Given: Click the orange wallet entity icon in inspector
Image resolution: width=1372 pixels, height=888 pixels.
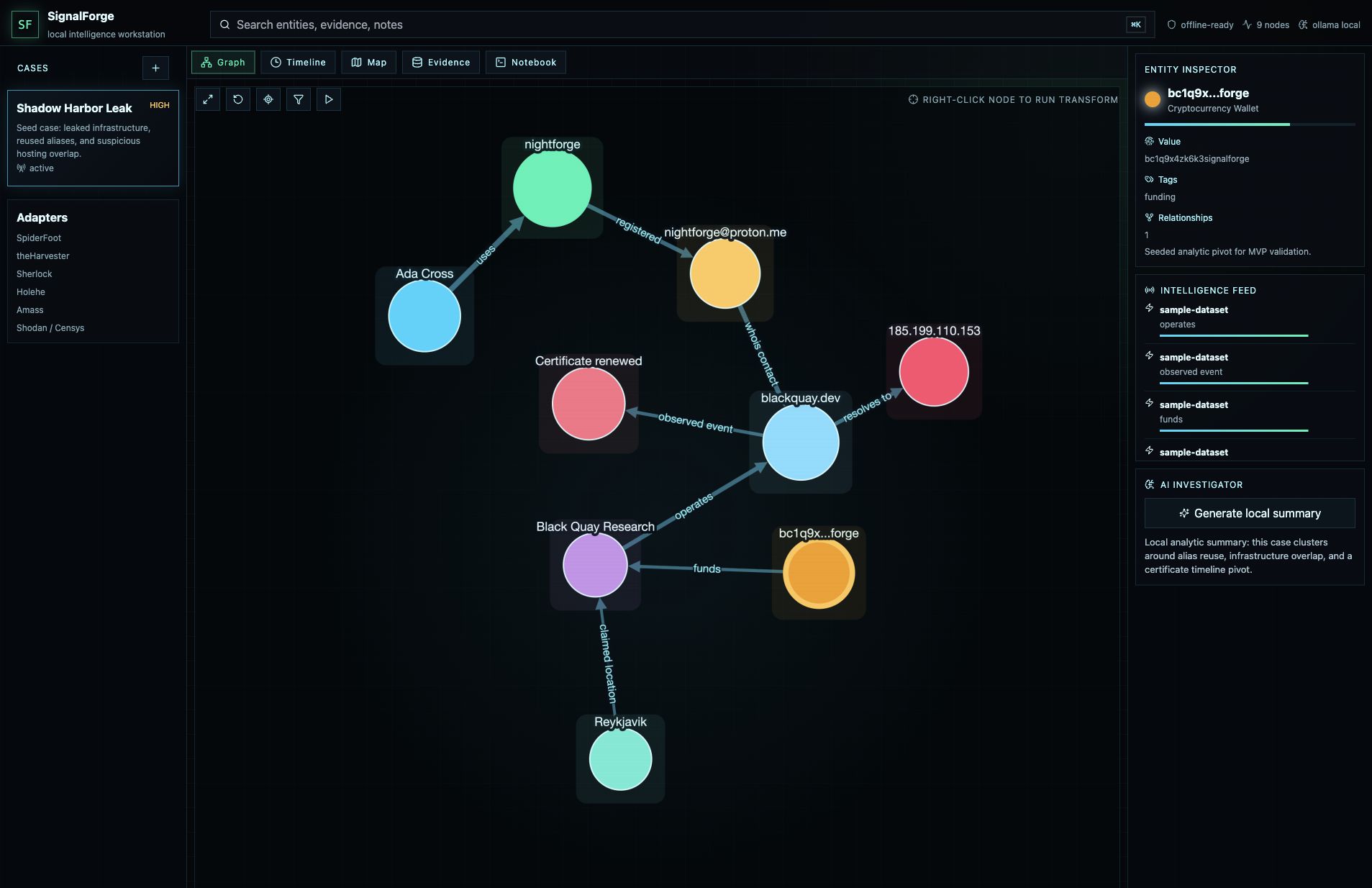Looking at the screenshot, I should tap(1153, 99).
